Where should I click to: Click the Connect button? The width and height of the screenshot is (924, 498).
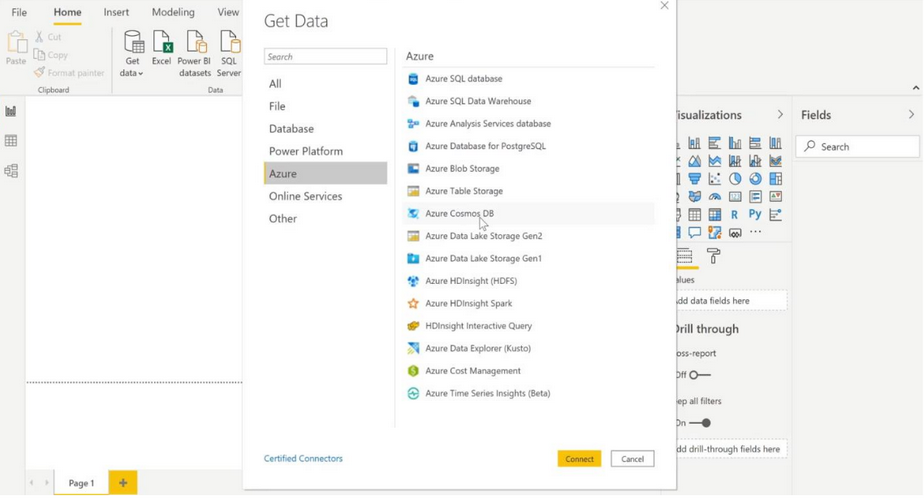pyautogui.click(x=579, y=459)
